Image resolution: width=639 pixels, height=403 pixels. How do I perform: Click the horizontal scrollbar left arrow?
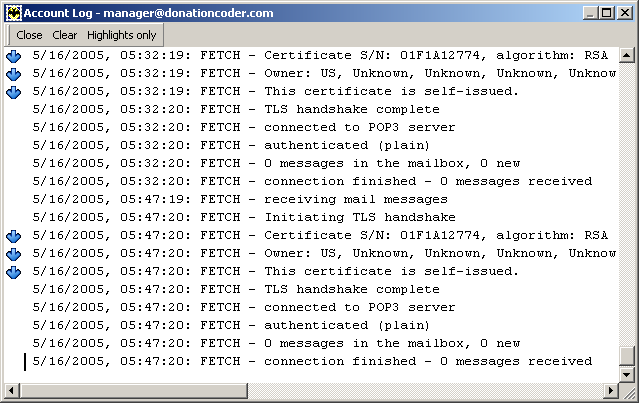tap(11, 390)
